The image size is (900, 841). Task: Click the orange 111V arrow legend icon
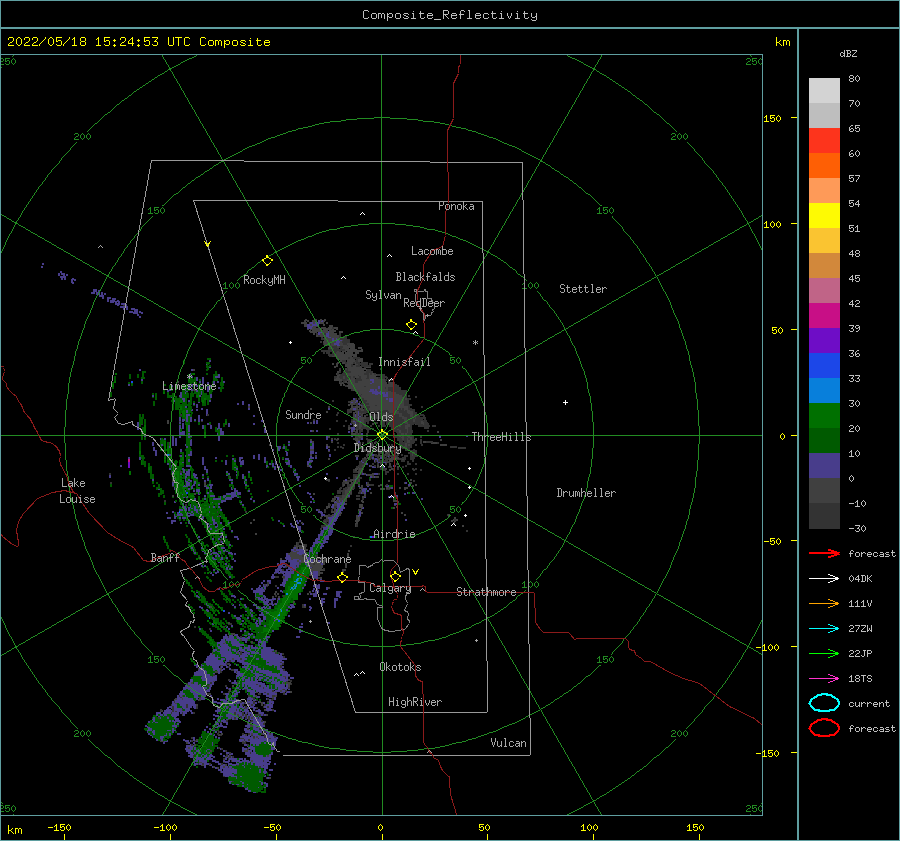tap(824, 604)
